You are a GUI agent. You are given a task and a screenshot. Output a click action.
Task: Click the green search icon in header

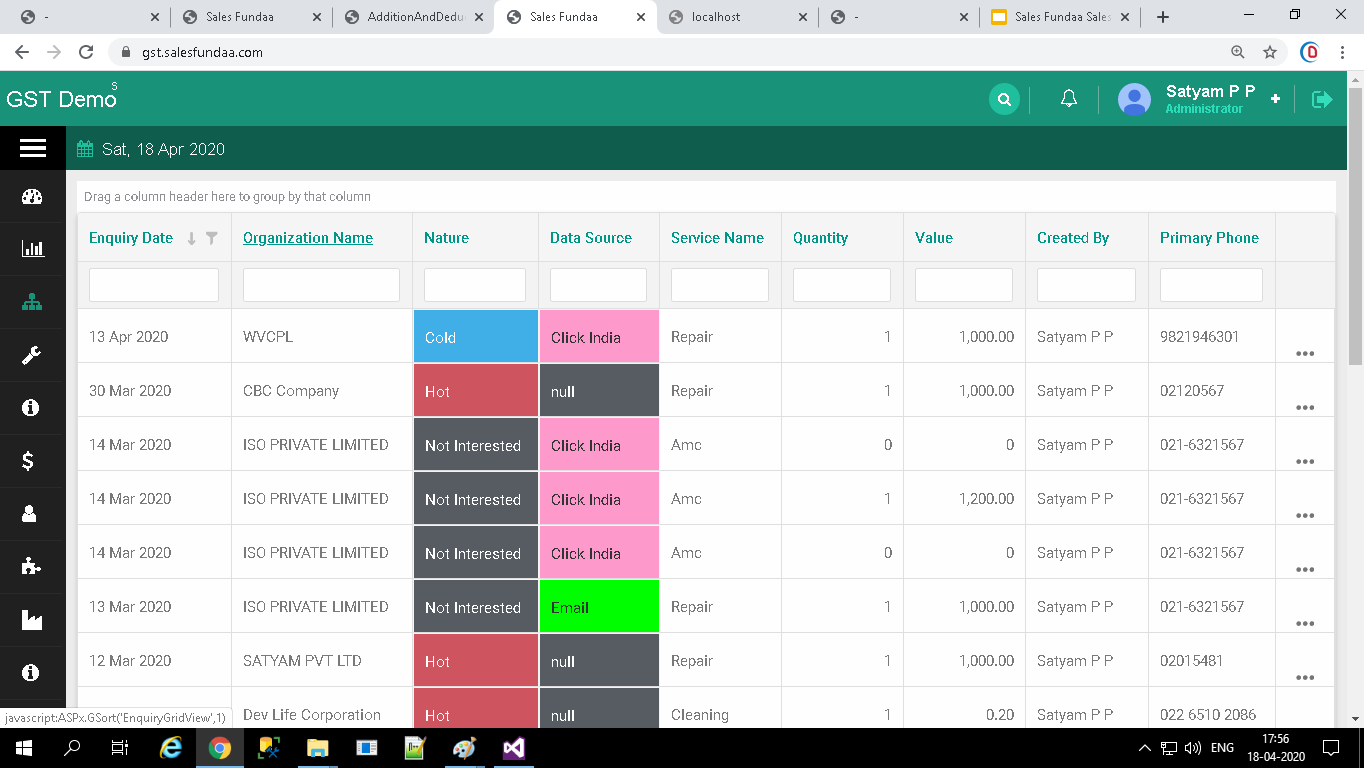pyautogui.click(x=1004, y=99)
